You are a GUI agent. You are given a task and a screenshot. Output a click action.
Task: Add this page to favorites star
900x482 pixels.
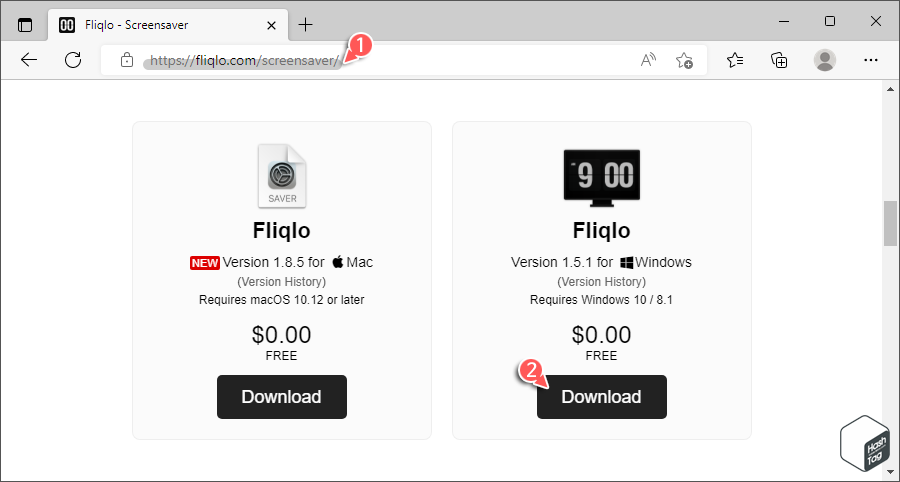click(684, 60)
